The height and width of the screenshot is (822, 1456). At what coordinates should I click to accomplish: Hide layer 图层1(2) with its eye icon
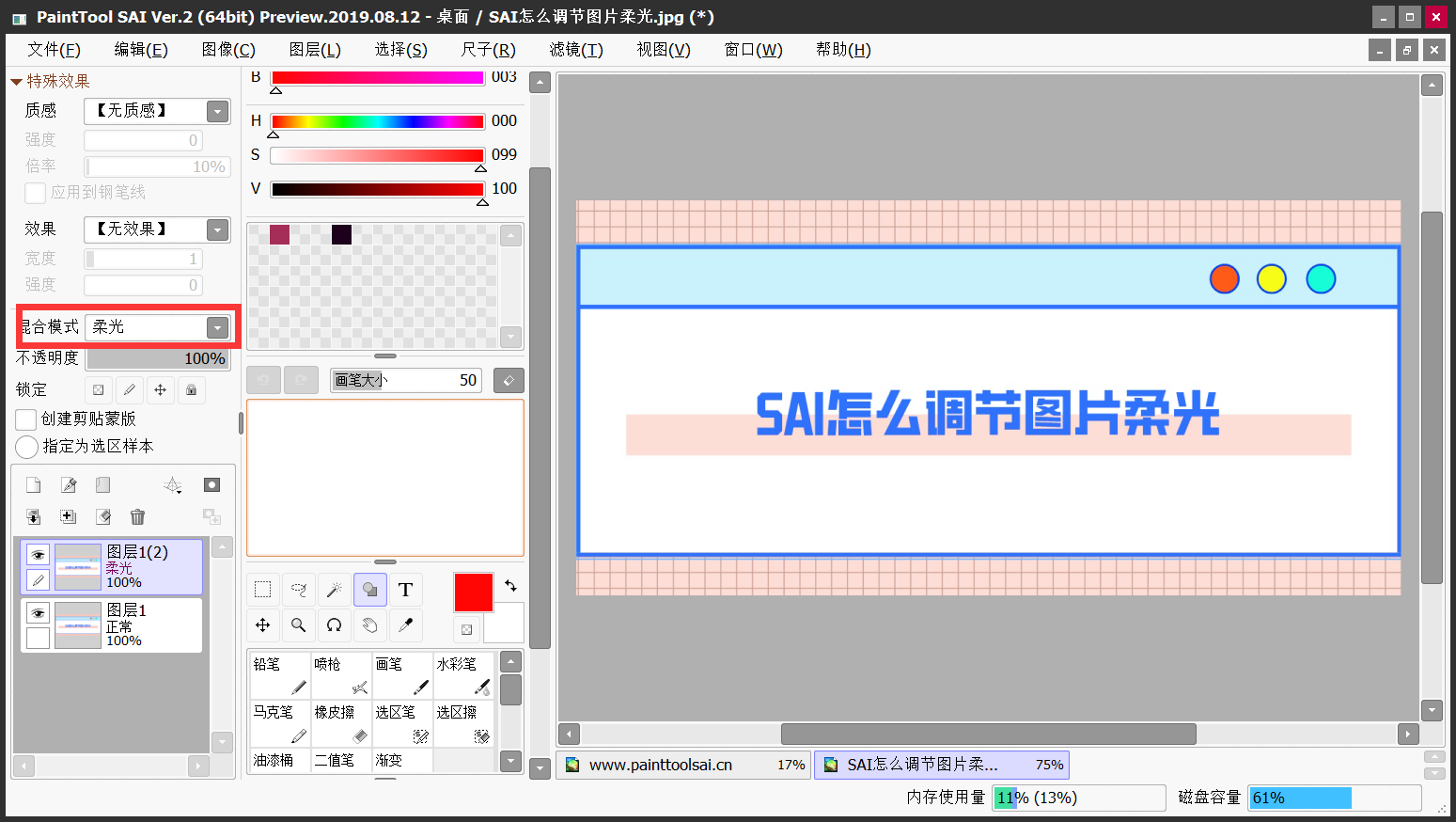coord(38,555)
